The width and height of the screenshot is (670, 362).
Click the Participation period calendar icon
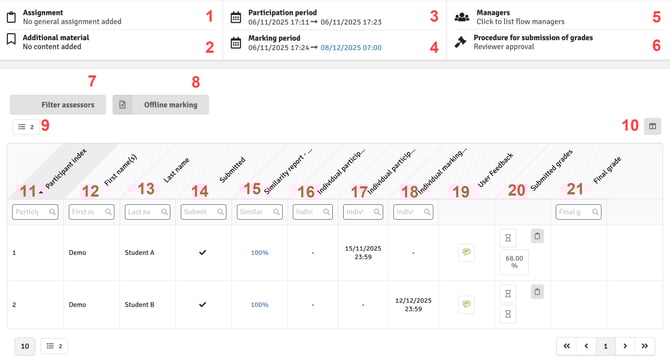[236, 18]
